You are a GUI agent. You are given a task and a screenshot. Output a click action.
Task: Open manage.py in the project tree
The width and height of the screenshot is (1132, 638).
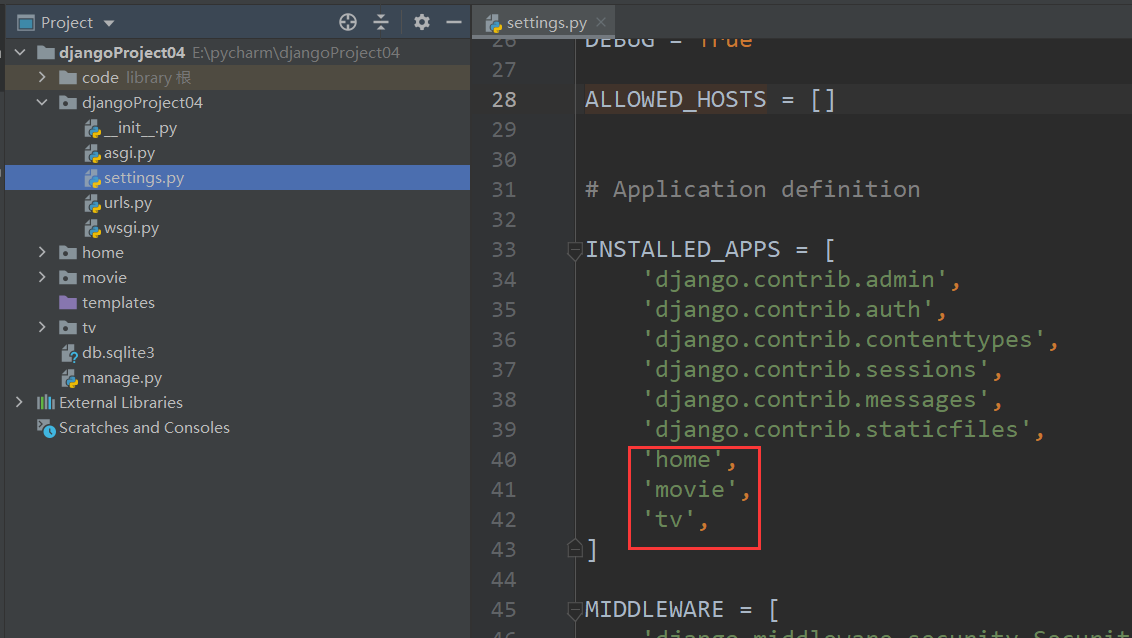[122, 378]
